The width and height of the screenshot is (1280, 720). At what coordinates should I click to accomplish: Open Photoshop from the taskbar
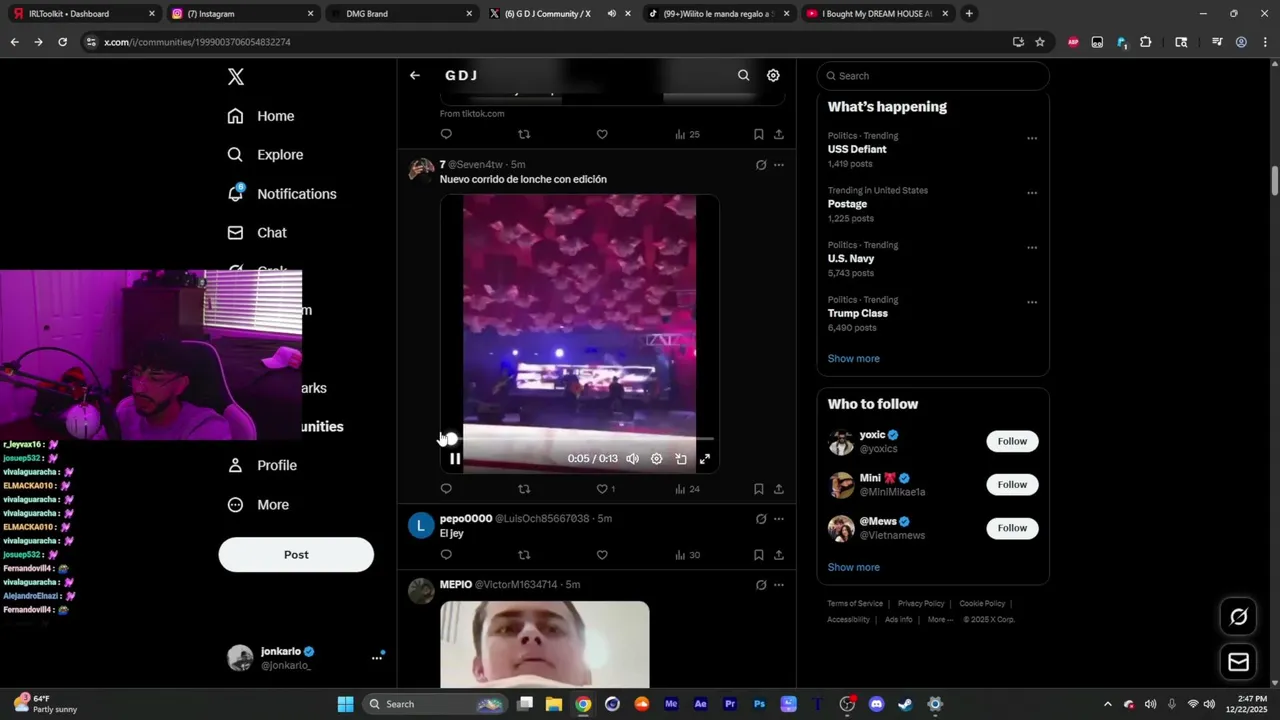(759, 704)
